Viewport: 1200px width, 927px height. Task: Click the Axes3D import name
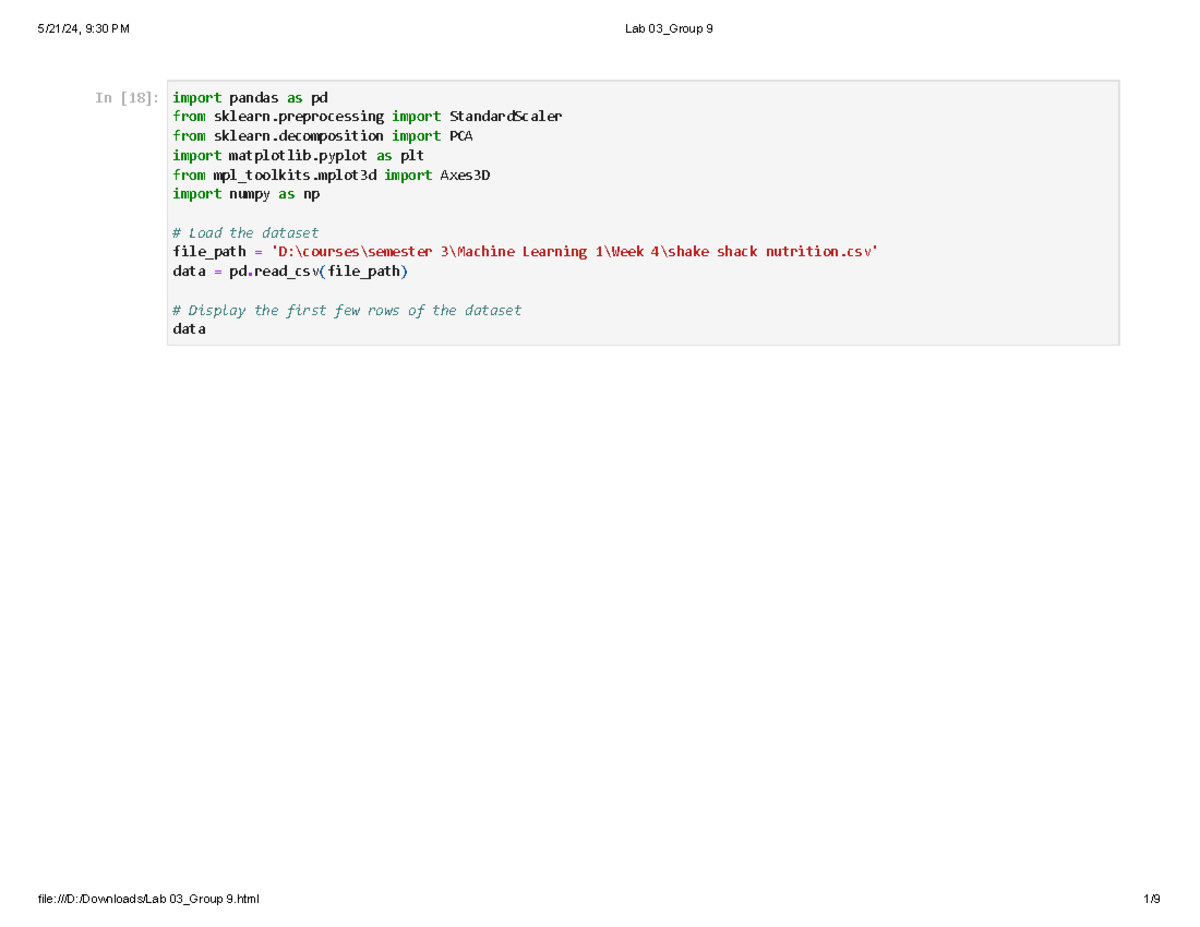point(465,175)
